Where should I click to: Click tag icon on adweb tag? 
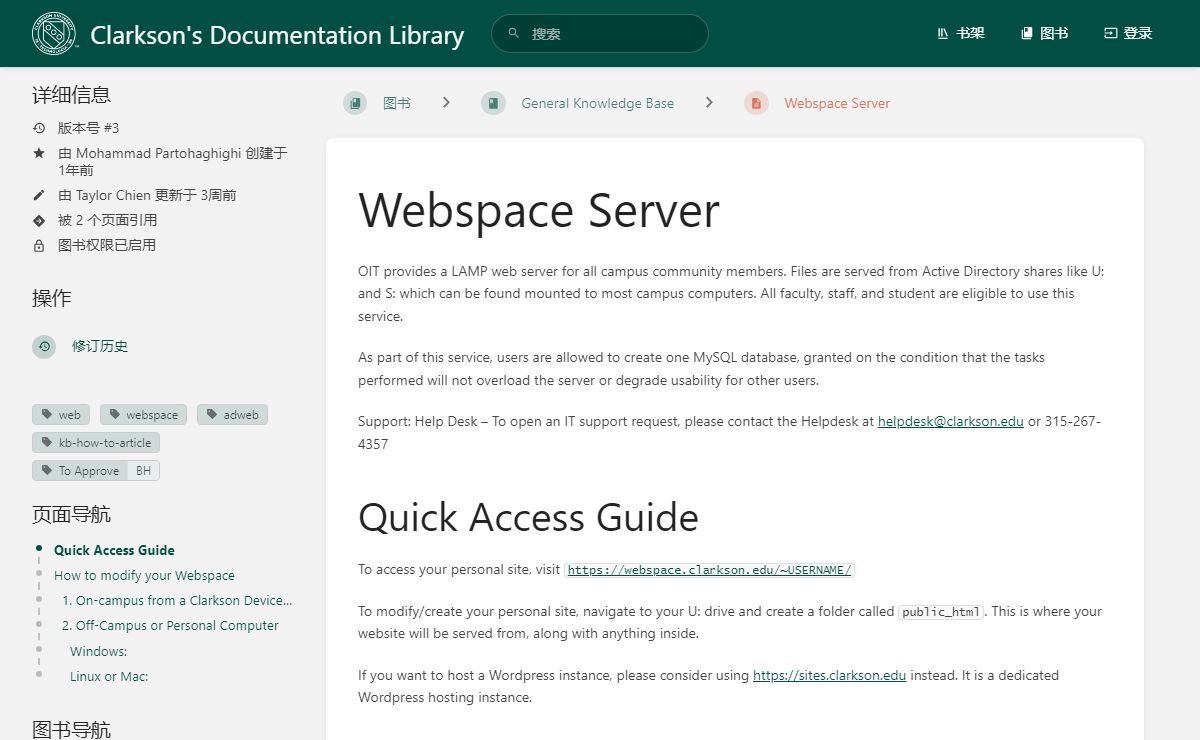(211, 414)
